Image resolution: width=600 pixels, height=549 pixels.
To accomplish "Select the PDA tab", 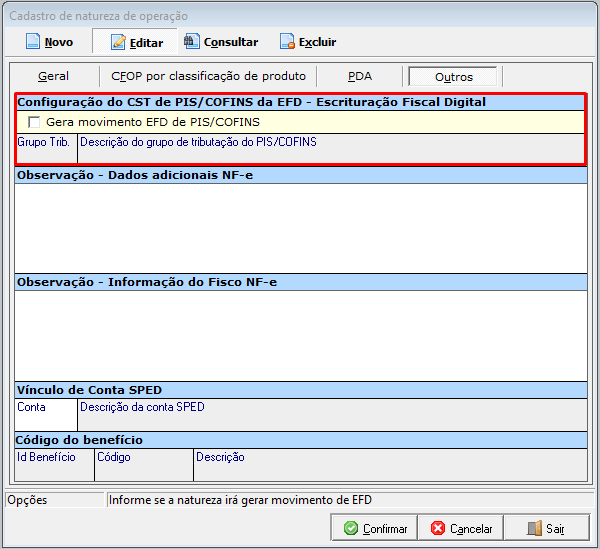I will (x=359, y=76).
